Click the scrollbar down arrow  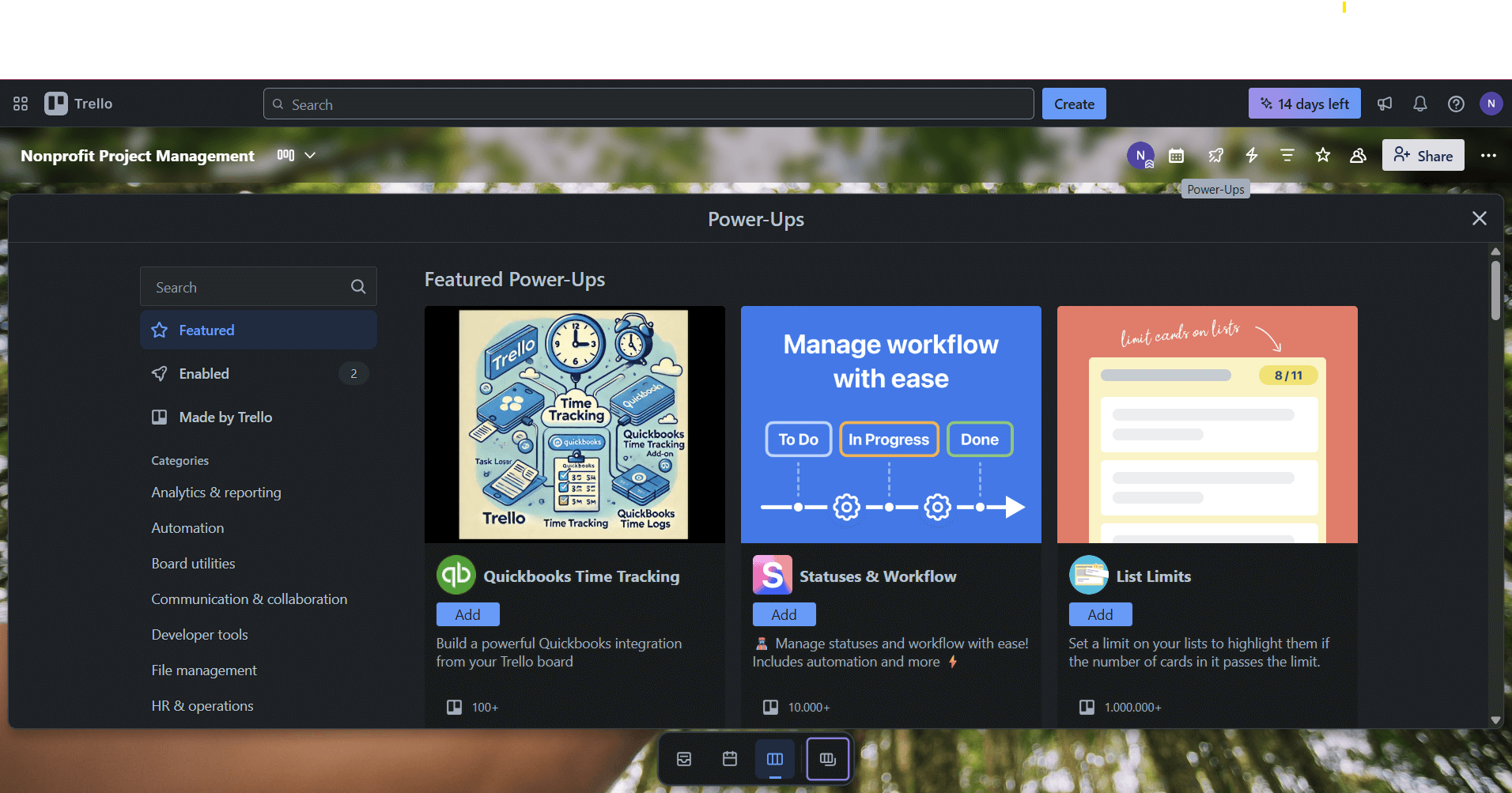[1495, 719]
